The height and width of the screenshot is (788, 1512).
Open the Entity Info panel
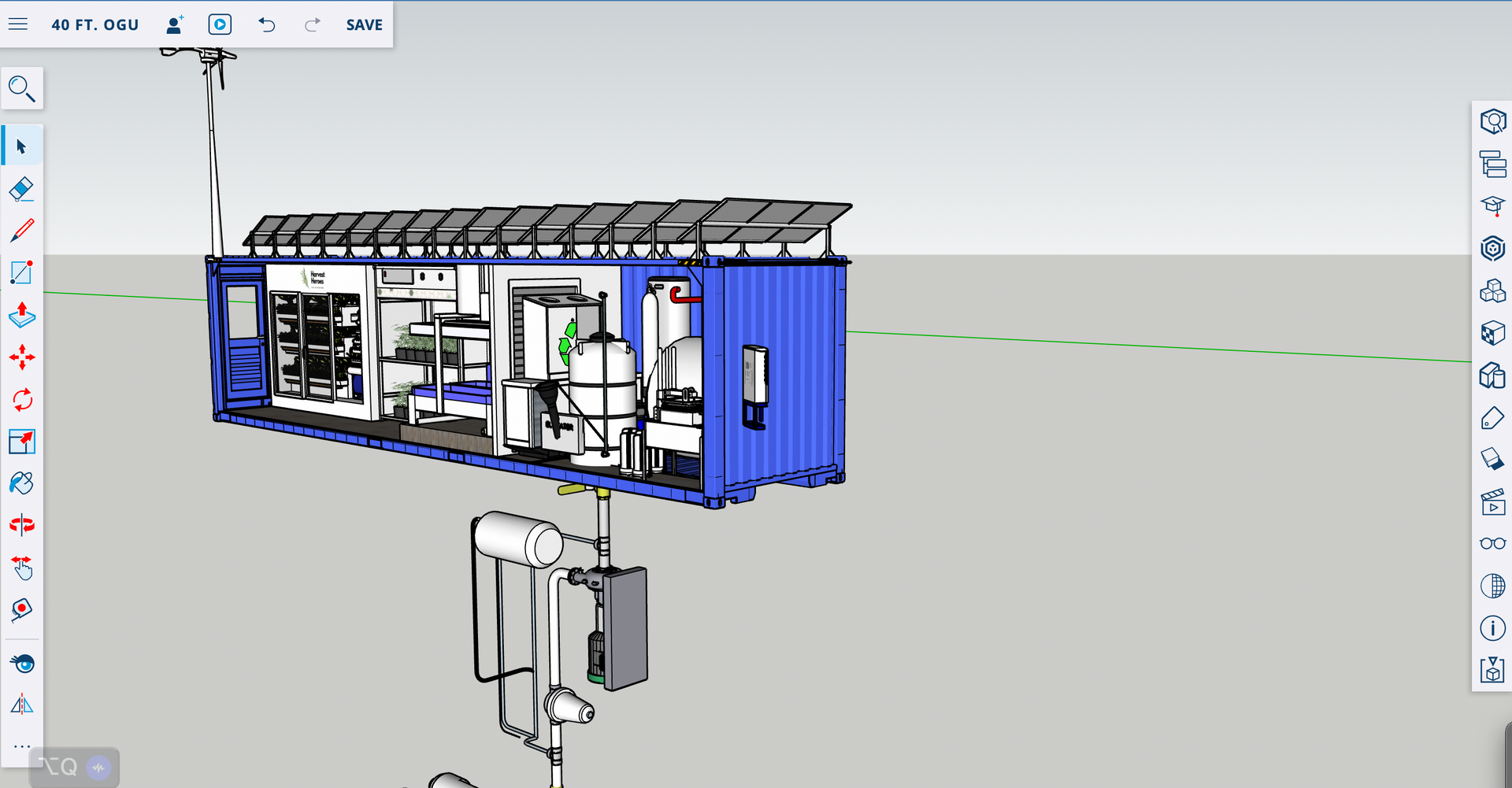point(1493,122)
